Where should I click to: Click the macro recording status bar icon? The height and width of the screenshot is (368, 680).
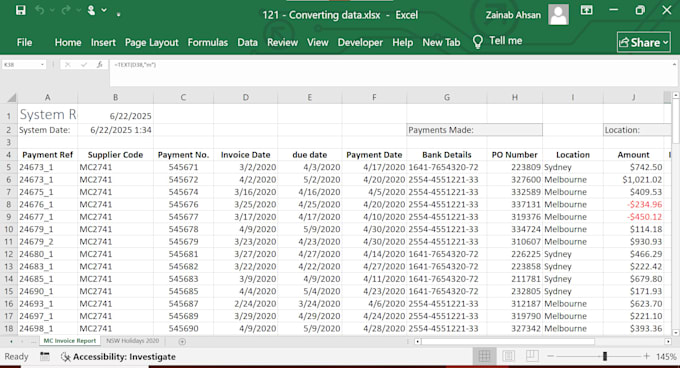[44, 357]
